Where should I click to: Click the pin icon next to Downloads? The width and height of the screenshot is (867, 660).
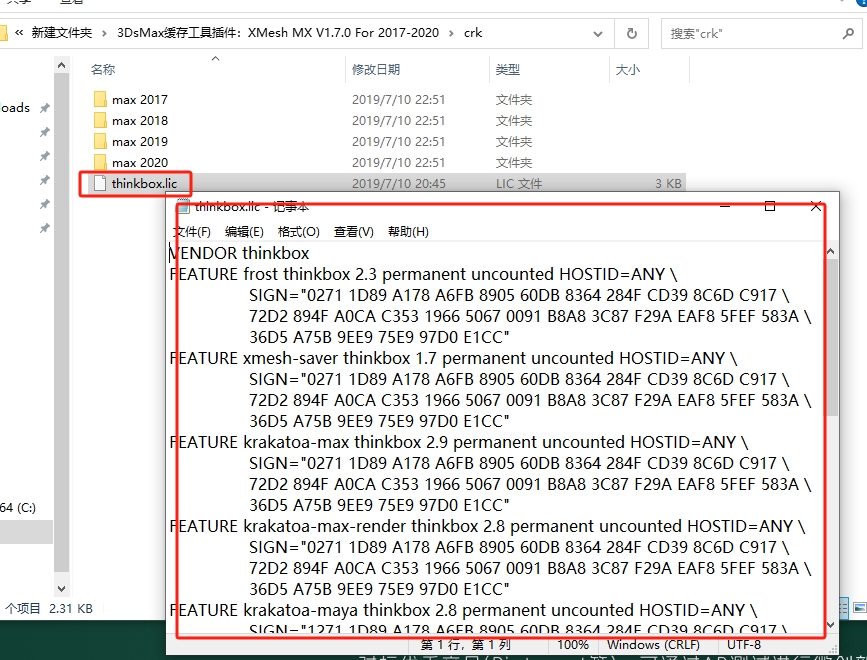click(x=45, y=108)
